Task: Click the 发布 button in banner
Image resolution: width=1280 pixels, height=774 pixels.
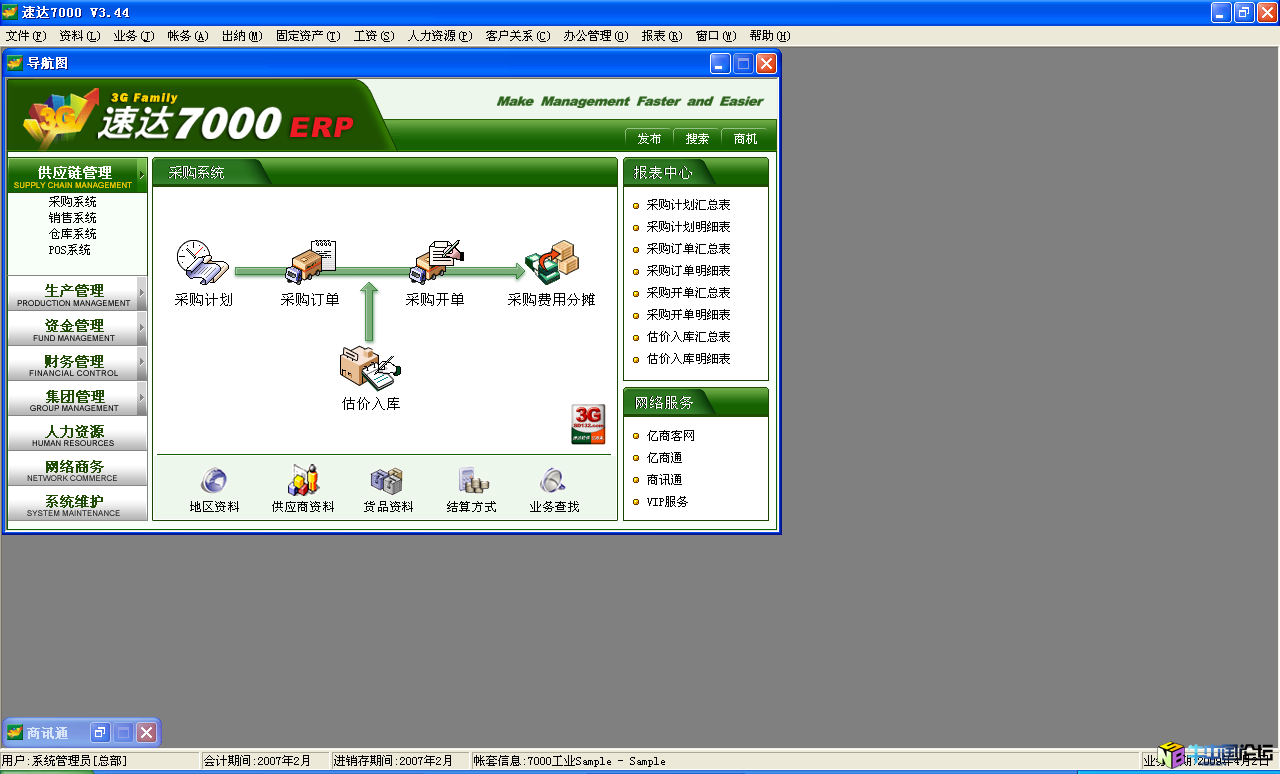Action: pos(649,139)
